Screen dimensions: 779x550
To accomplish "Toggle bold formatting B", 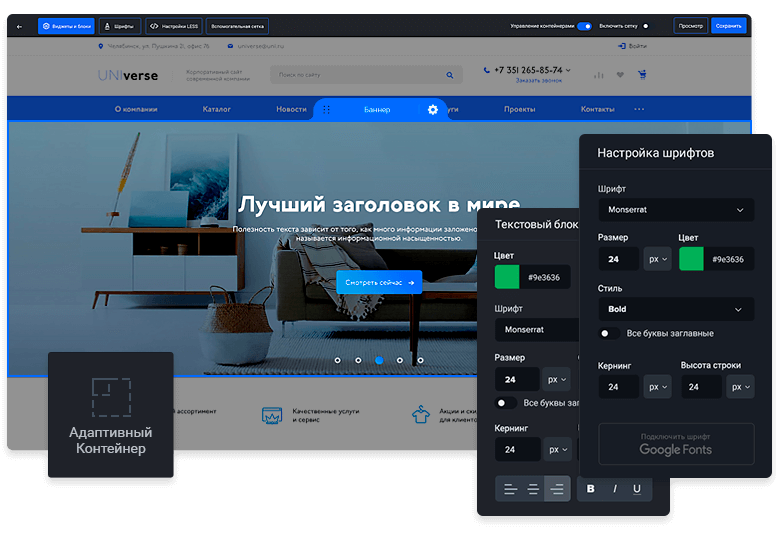I will (590, 489).
